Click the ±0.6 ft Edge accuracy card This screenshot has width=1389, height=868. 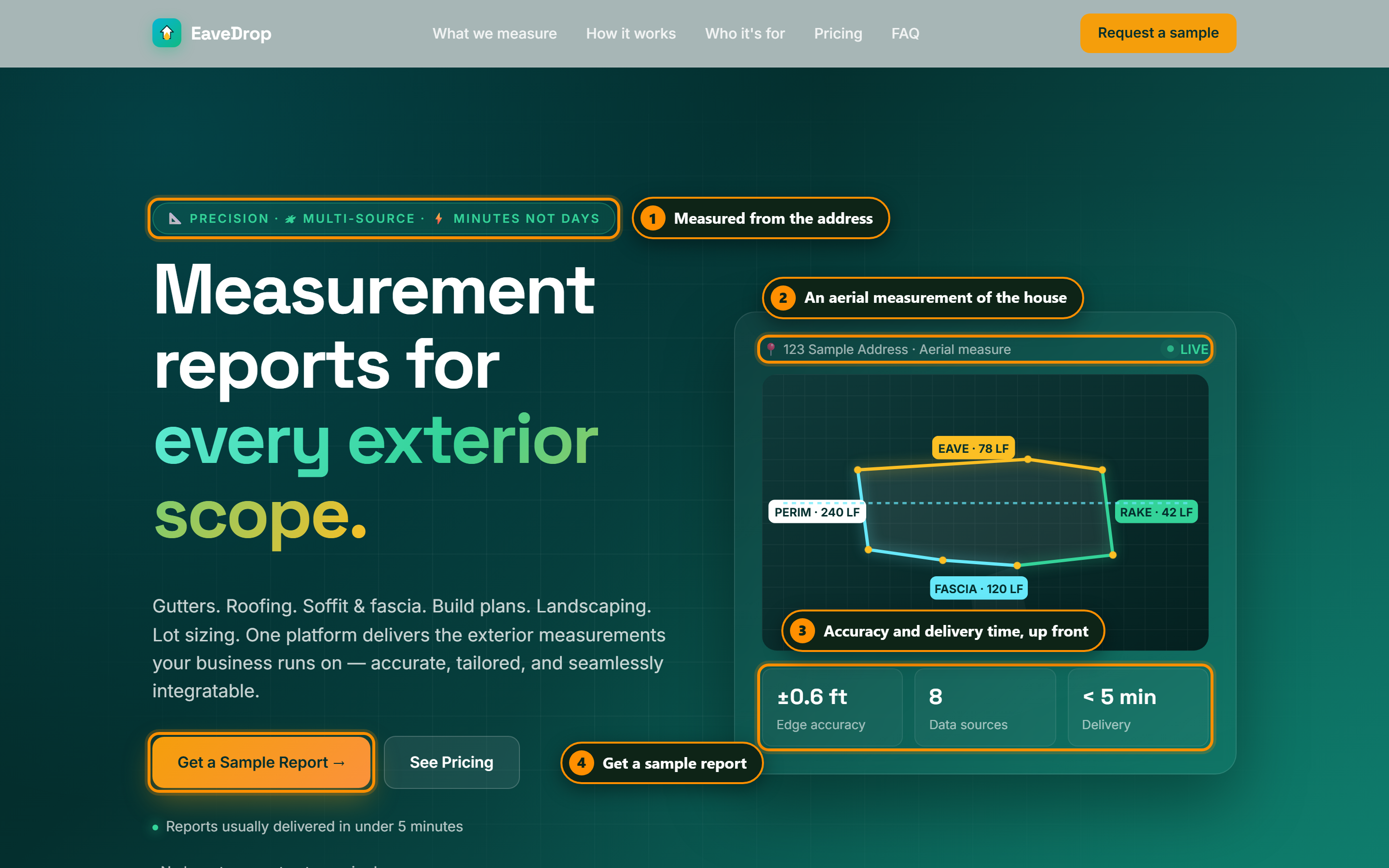click(831, 707)
